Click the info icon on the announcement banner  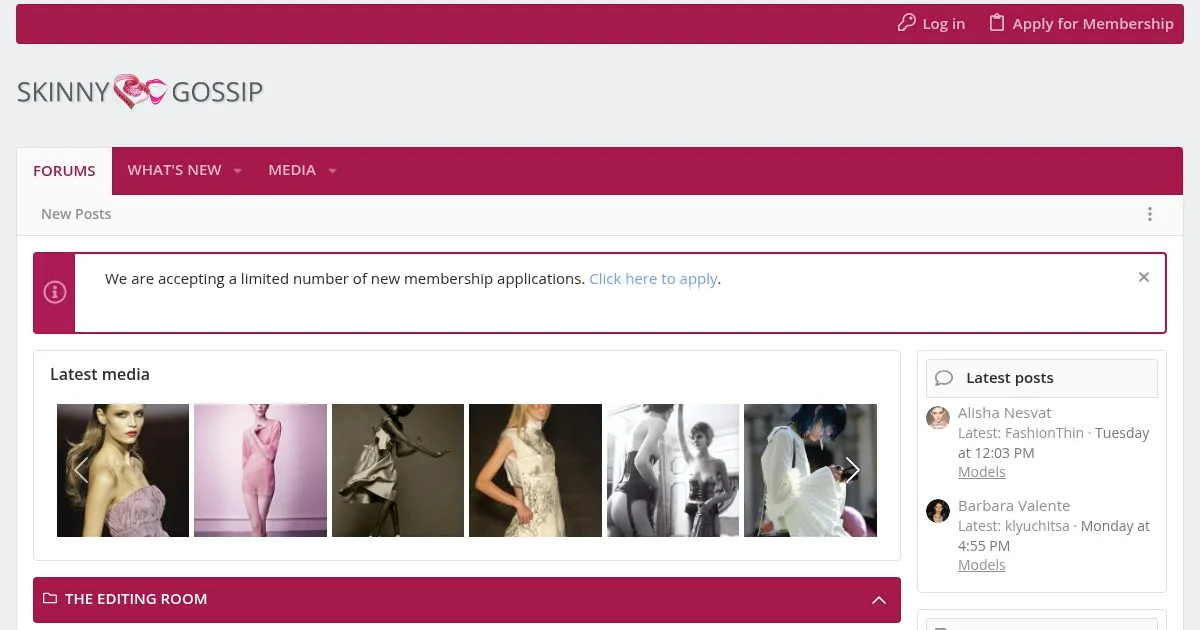[x=55, y=292]
